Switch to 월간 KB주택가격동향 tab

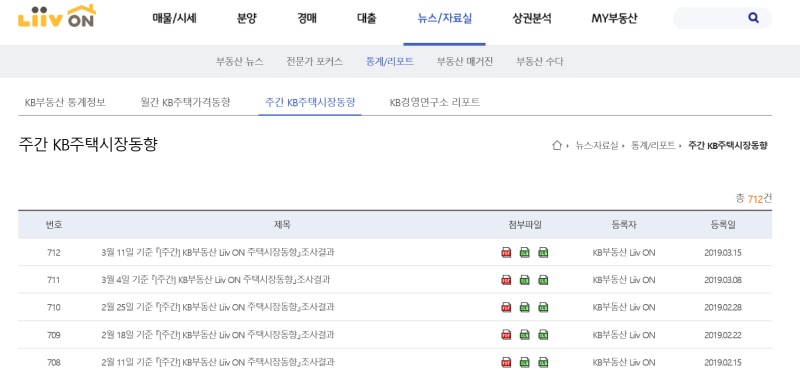[185, 102]
